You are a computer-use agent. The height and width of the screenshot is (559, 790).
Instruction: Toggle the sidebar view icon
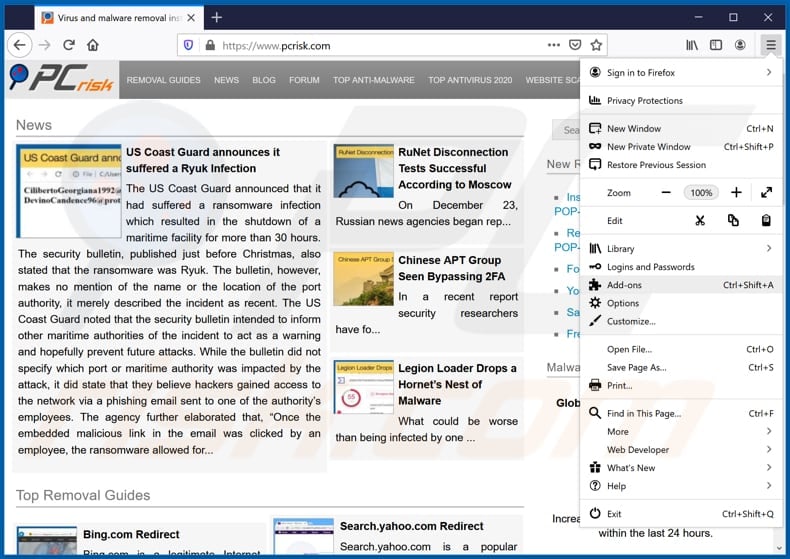(715, 45)
